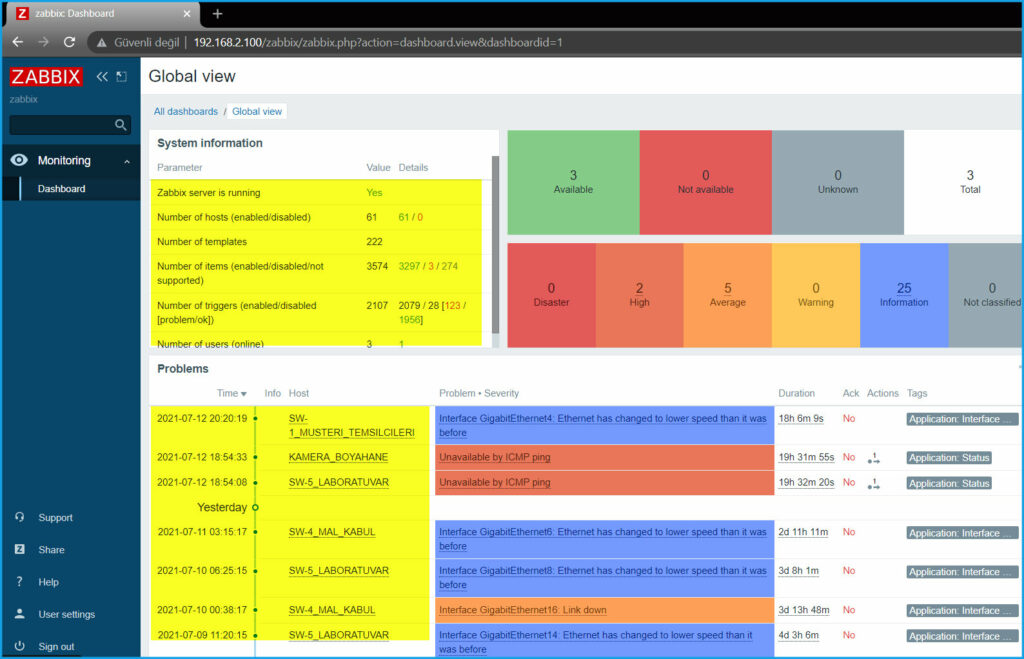
Task: Open the GigabitEthernet14 lower speed problem link
Action: pos(596,642)
